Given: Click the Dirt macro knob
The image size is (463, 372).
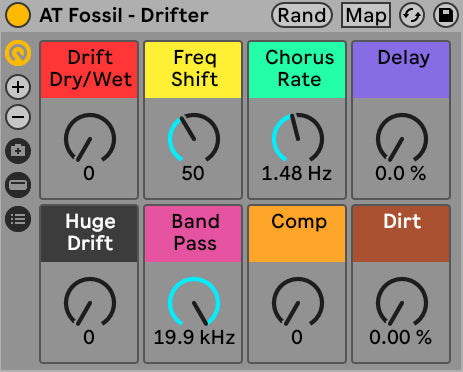Looking at the screenshot, I should point(402,302).
